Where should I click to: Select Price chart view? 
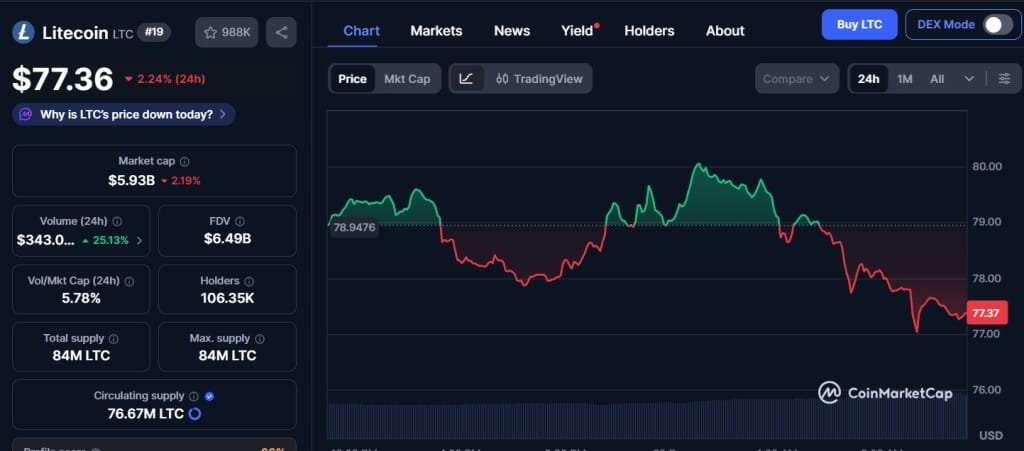[352, 79]
